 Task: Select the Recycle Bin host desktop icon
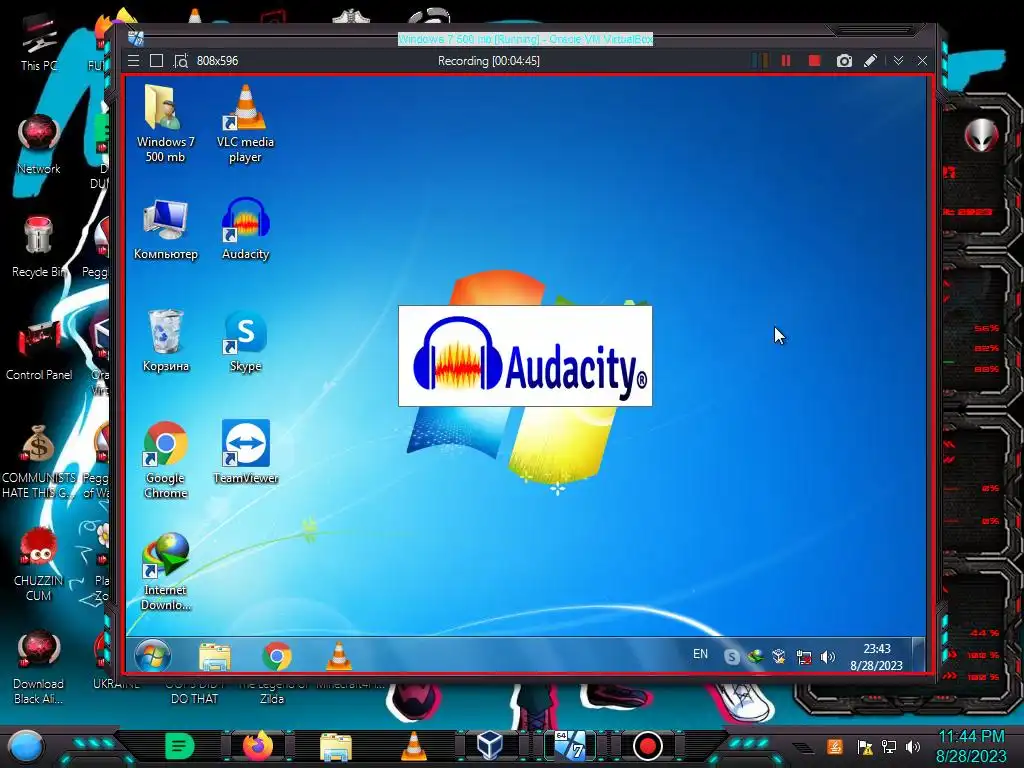39,247
